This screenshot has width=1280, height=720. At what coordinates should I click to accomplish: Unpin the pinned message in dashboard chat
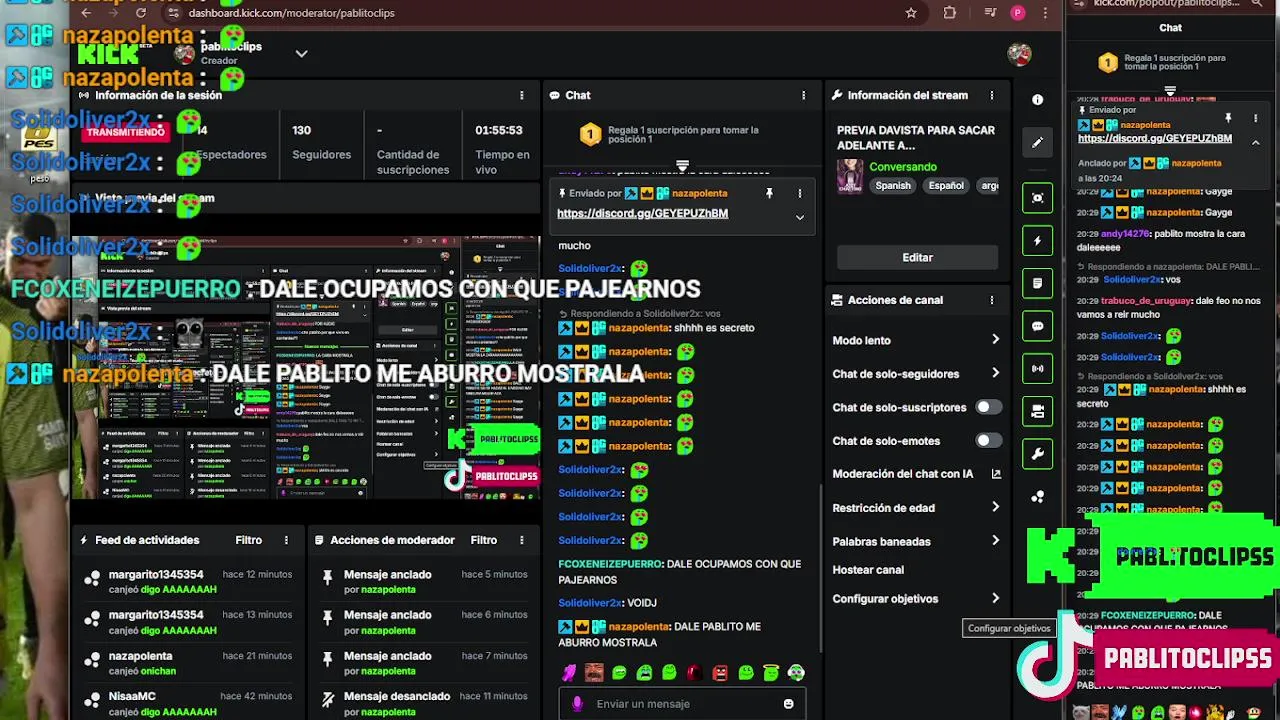769,193
